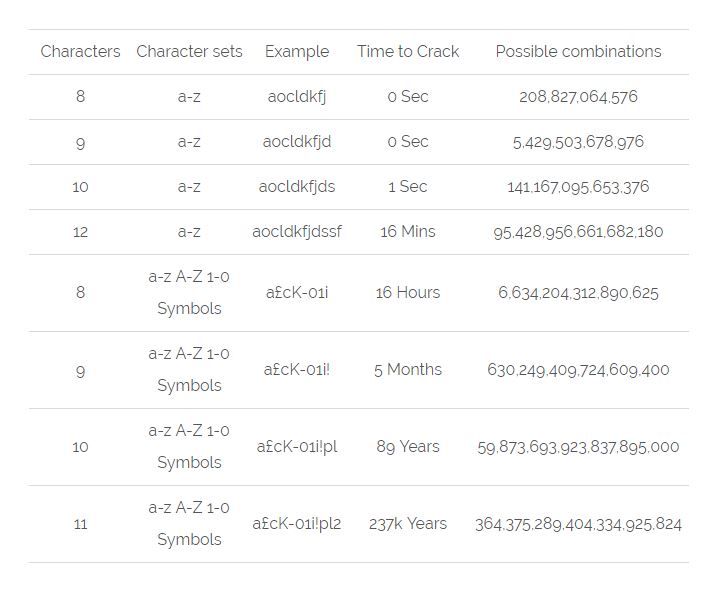Viewport: 722px width, 590px height.
Task: Click the 237k Years time cell
Action: point(408,524)
